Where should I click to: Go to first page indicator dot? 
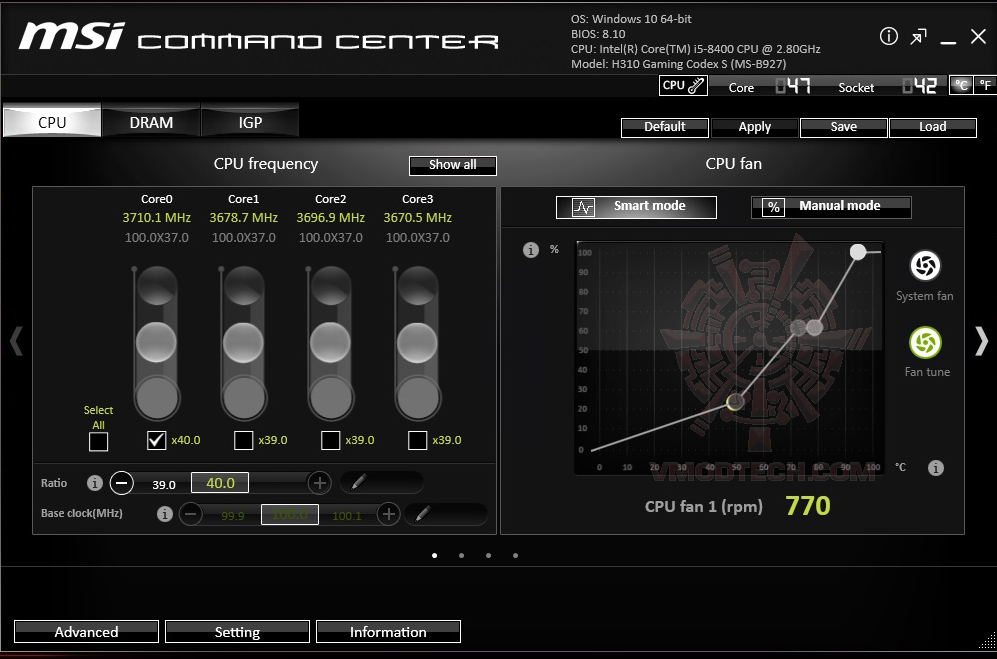[434, 556]
